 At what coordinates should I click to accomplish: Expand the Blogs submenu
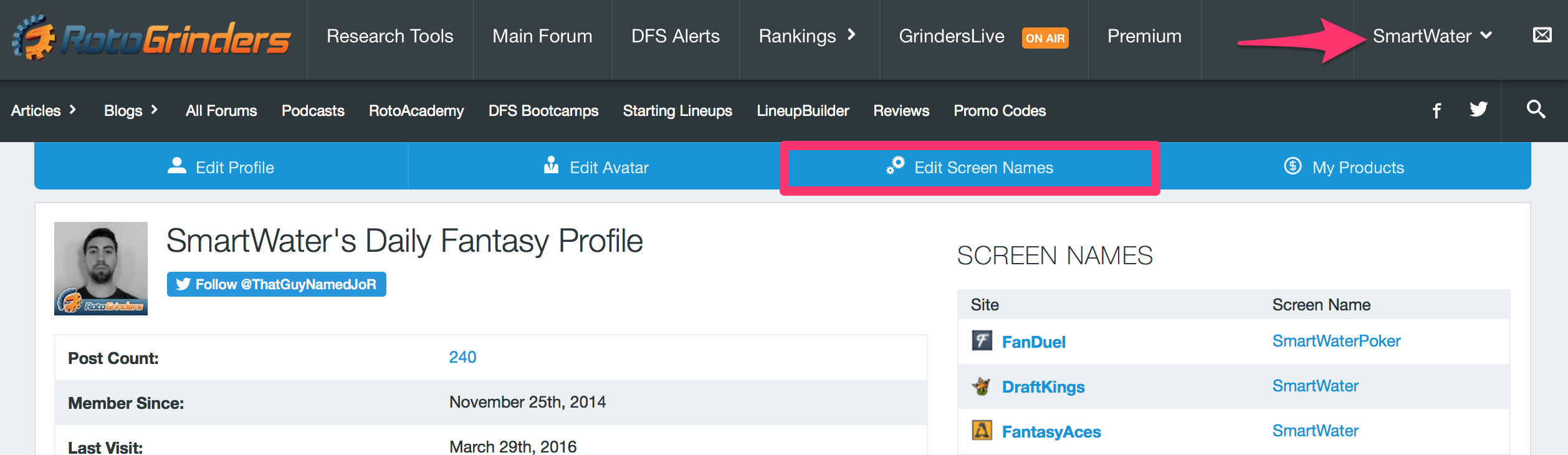pos(131,111)
